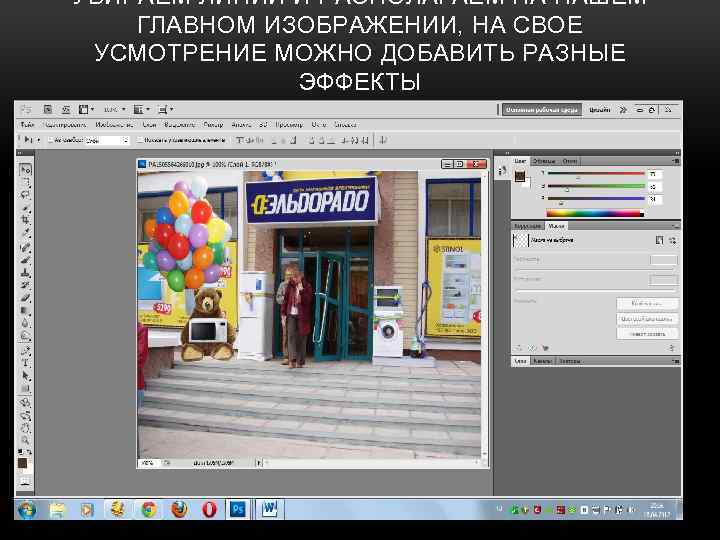Viewport: 720px width, 540px height.
Task: Add a pixel mask in Masks panel
Action: [659, 240]
